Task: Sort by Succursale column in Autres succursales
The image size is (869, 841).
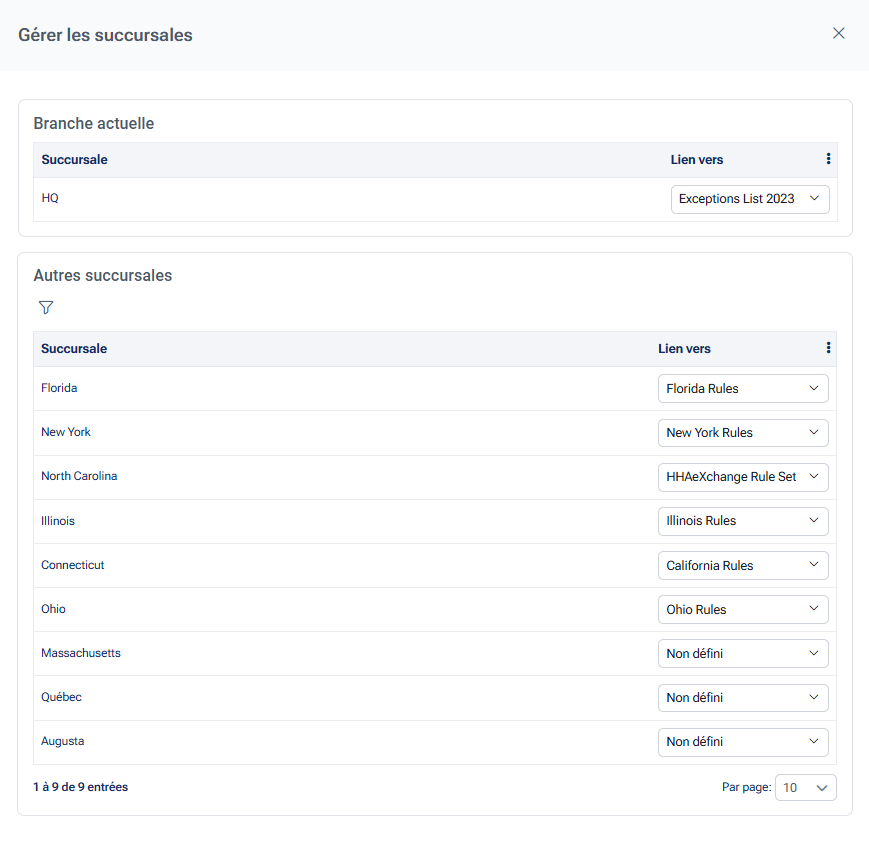Action: (74, 349)
